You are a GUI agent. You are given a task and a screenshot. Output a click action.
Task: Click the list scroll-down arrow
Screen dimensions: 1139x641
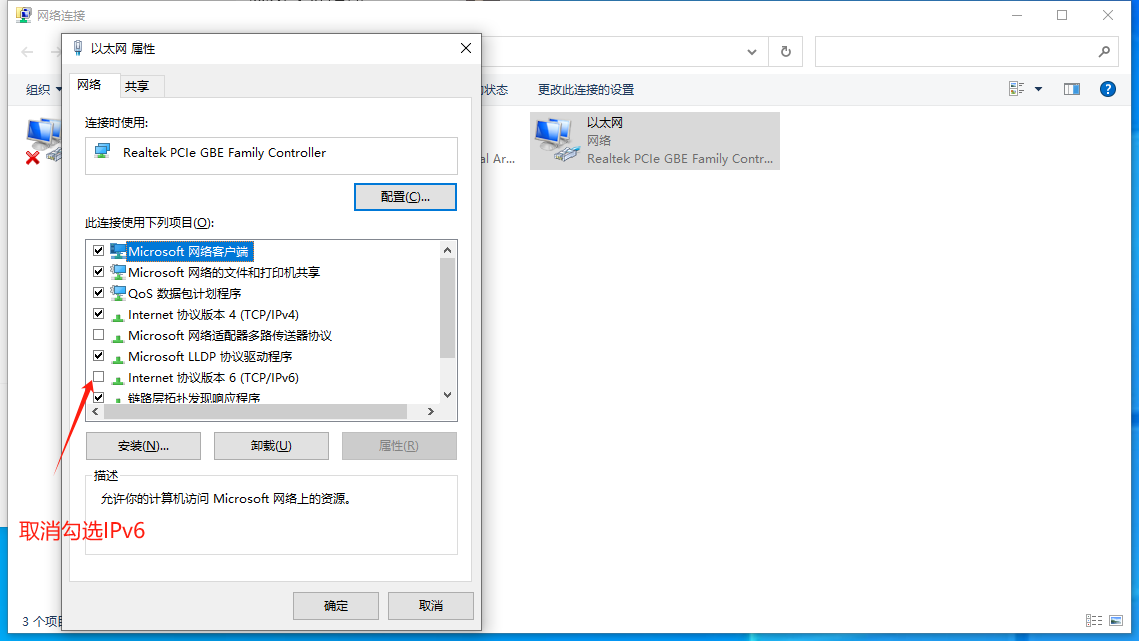tap(447, 395)
